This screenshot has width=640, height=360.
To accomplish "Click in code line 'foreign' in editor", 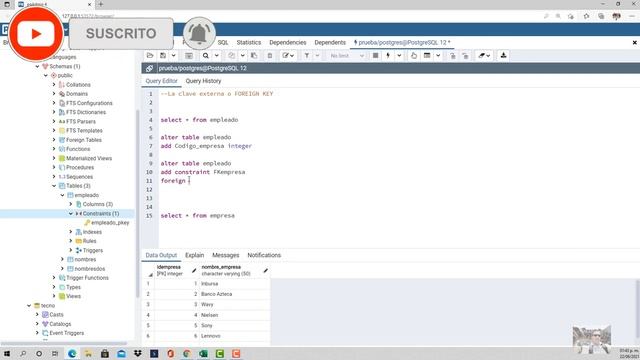I will pyautogui.click(x=173, y=181).
